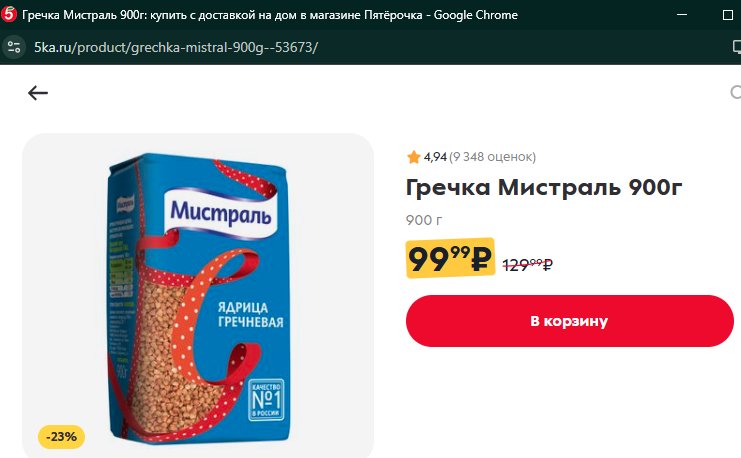Open site information icon in address bar

tap(14, 47)
